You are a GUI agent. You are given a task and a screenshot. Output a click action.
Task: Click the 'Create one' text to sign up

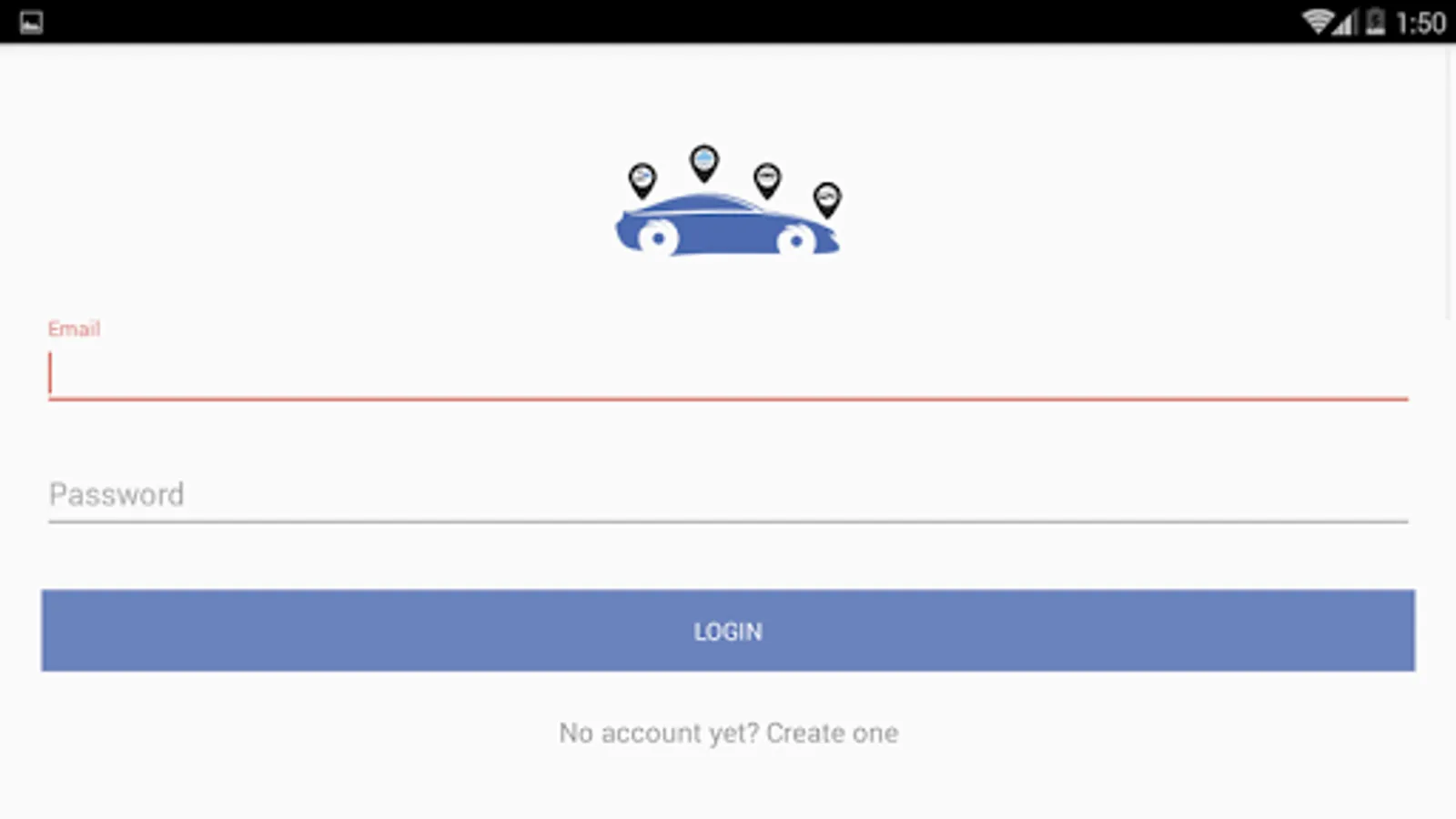pyautogui.click(x=833, y=733)
